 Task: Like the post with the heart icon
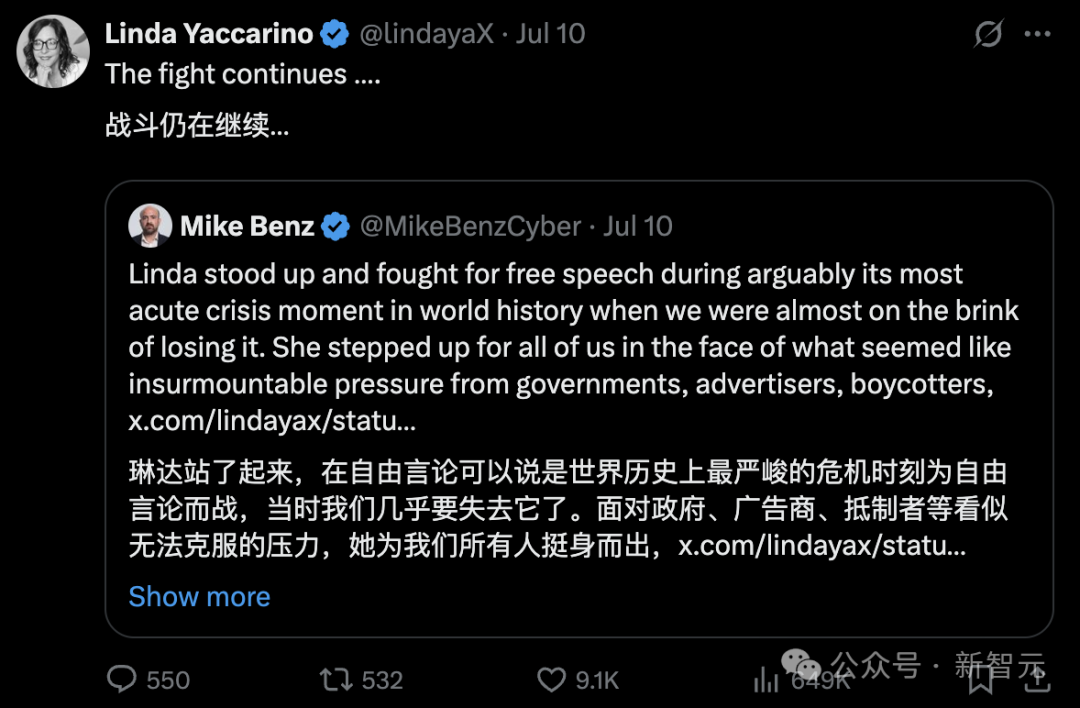point(551,680)
